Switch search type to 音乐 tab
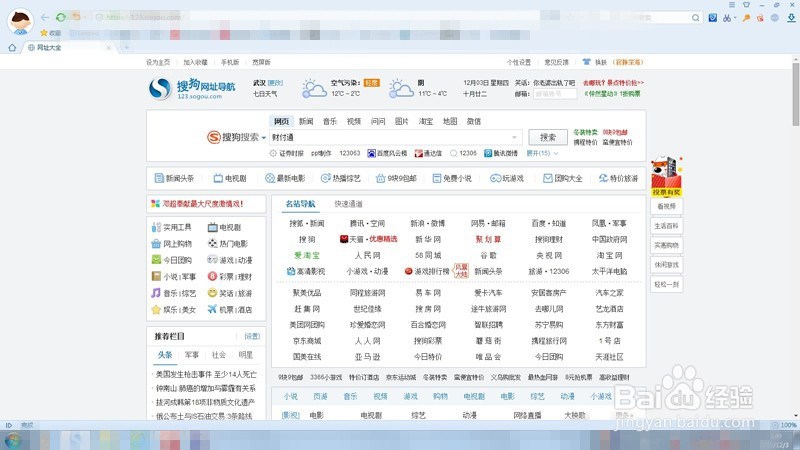 (x=330, y=121)
